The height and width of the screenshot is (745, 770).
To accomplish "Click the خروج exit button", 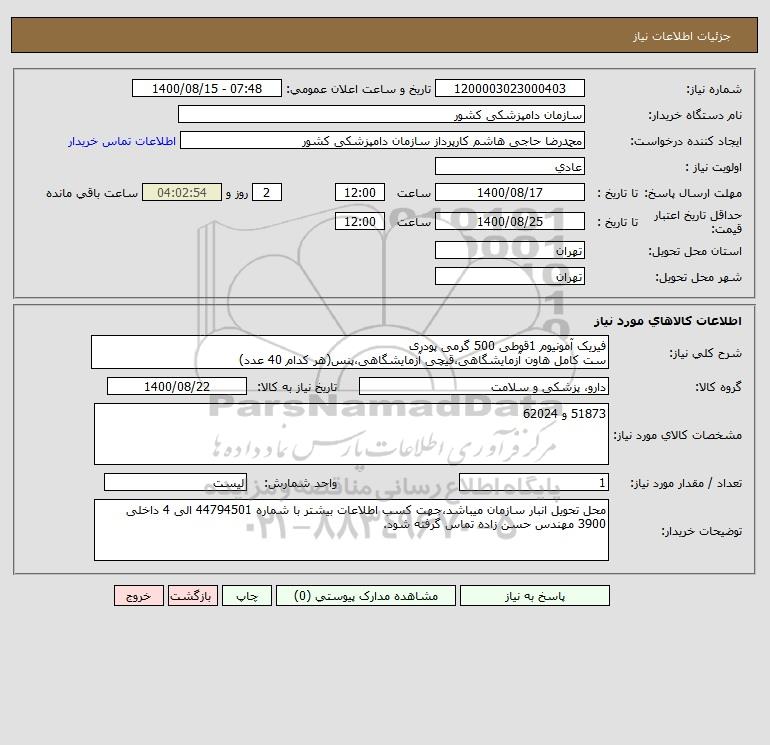I will click(x=138, y=596).
